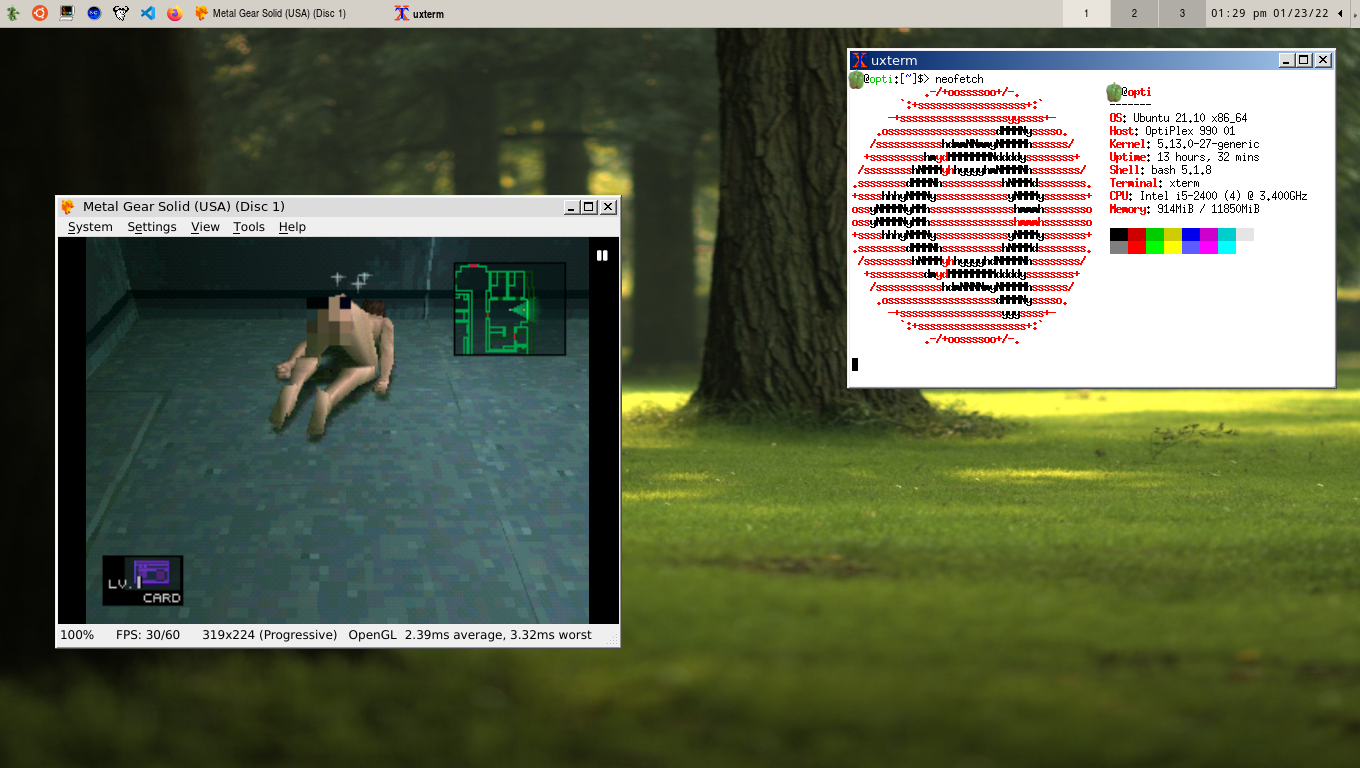The height and width of the screenshot is (768, 1360).
Task: Open the Settings menu in DuckStation
Action: pyautogui.click(x=152, y=227)
